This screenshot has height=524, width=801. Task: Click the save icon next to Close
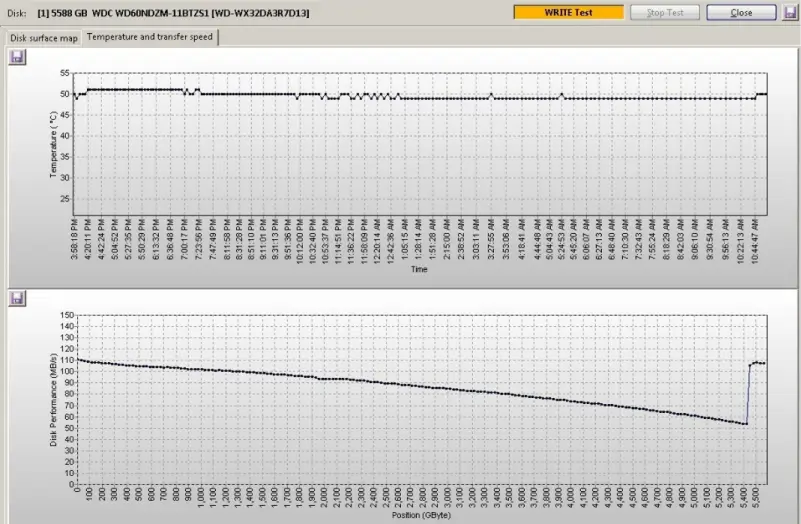tap(790, 13)
